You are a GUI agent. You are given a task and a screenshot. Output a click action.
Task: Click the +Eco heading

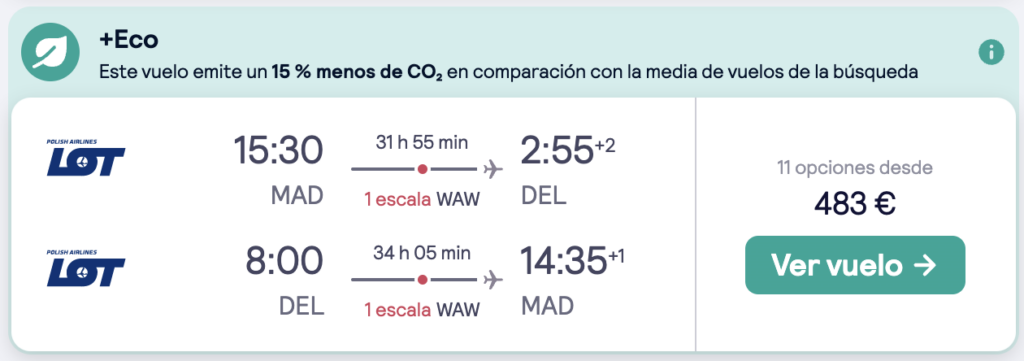(x=129, y=40)
